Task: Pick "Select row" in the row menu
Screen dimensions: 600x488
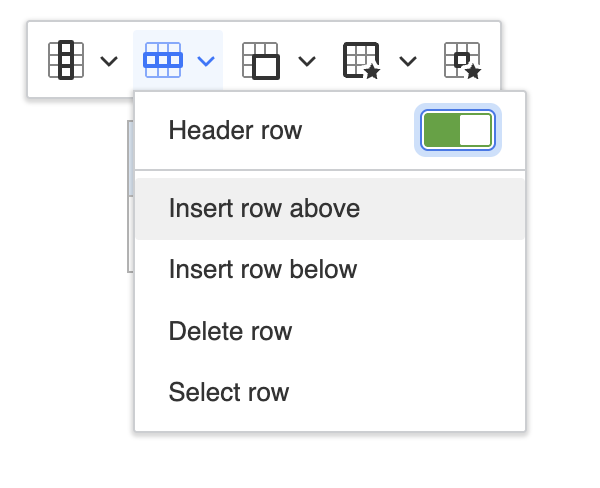Action: pyautogui.click(x=229, y=392)
